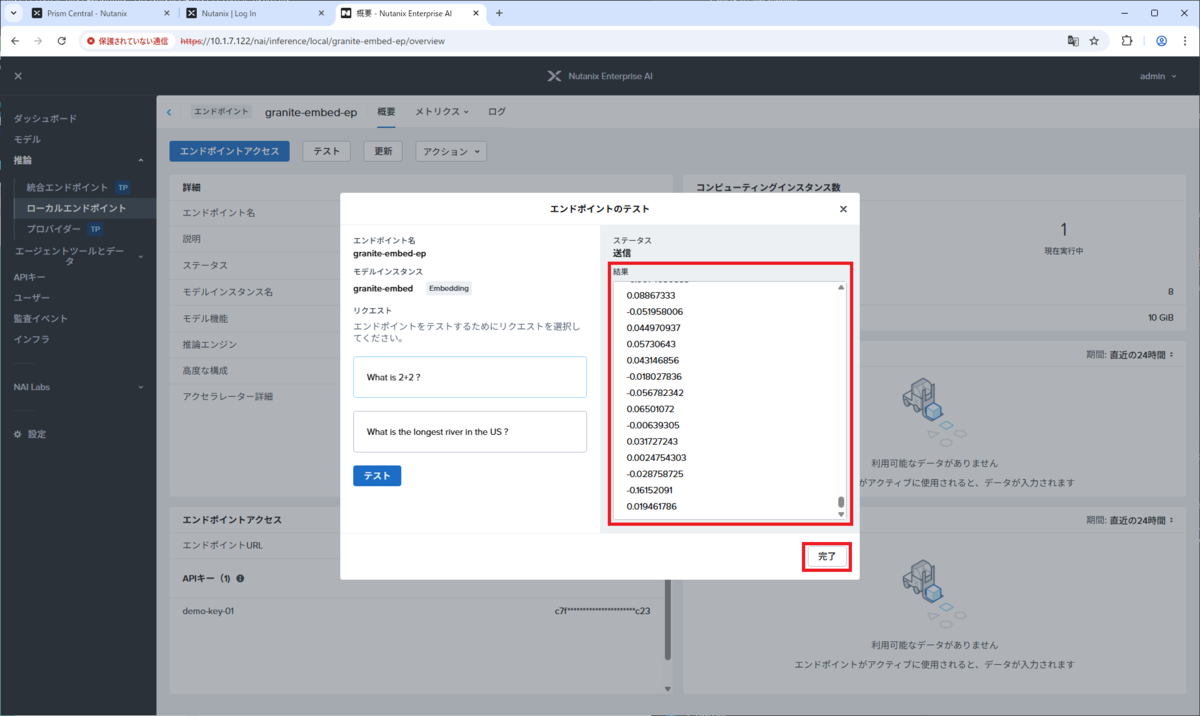Click the Embedding tag next to granite-embed

449,288
